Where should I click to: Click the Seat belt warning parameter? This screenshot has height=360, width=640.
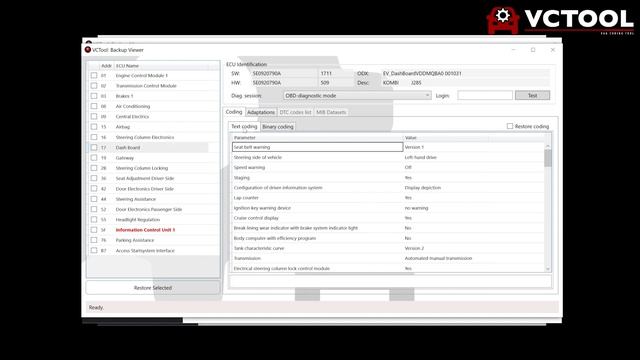coord(317,147)
